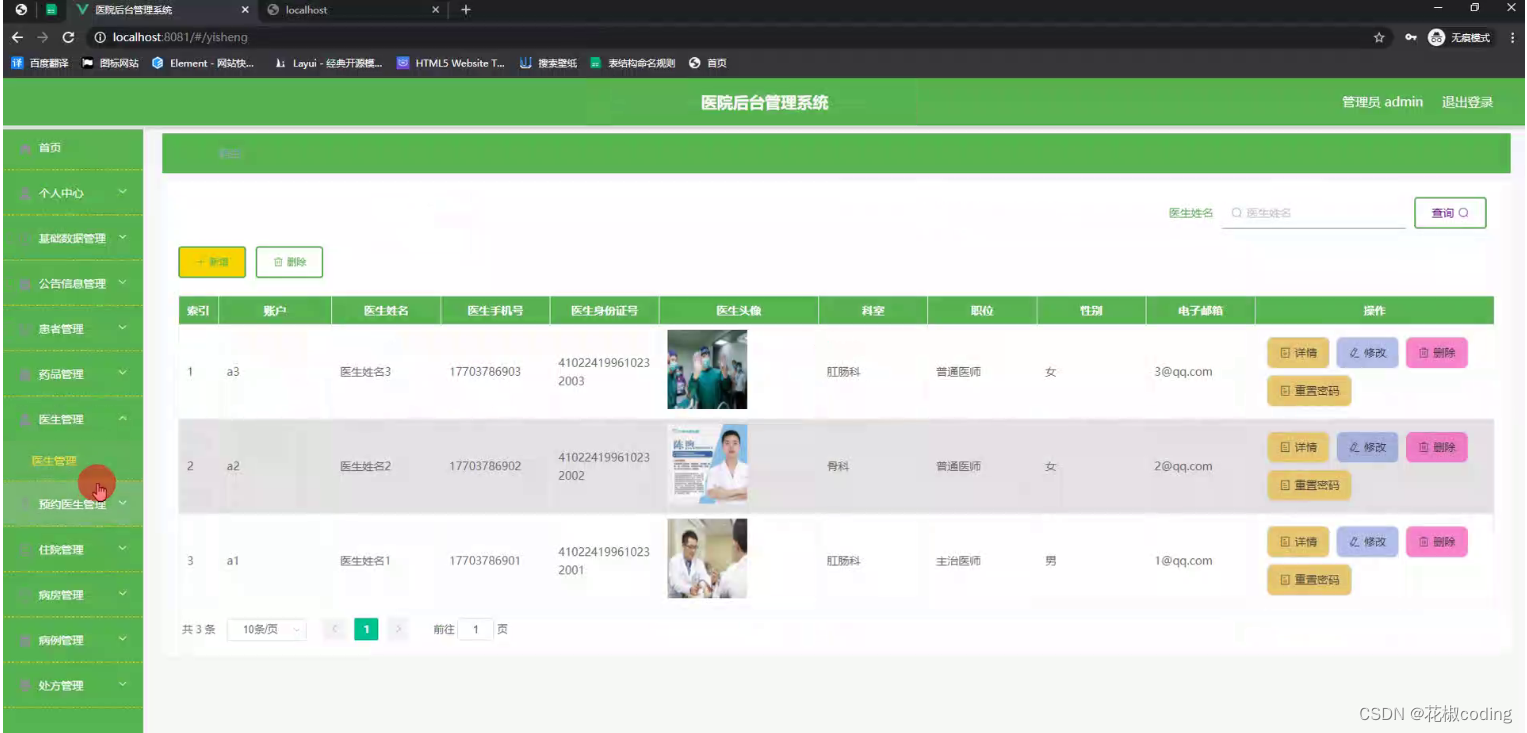The width and height of the screenshot is (1527, 733).
Task: Click the browser back arrow icon
Action: point(17,36)
